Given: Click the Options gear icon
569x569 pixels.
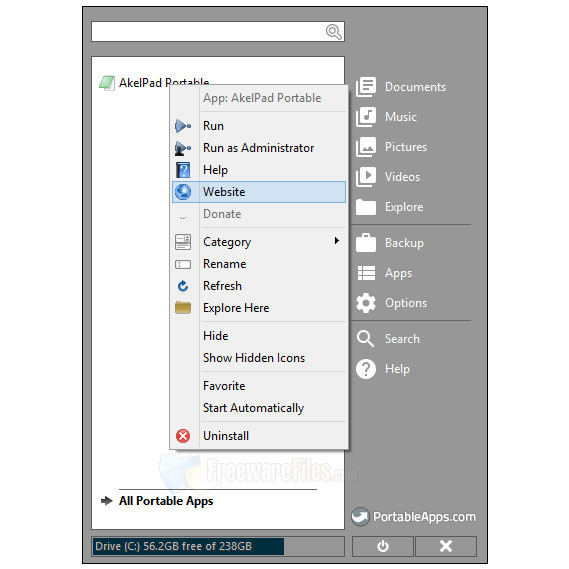Looking at the screenshot, I should click(x=366, y=303).
